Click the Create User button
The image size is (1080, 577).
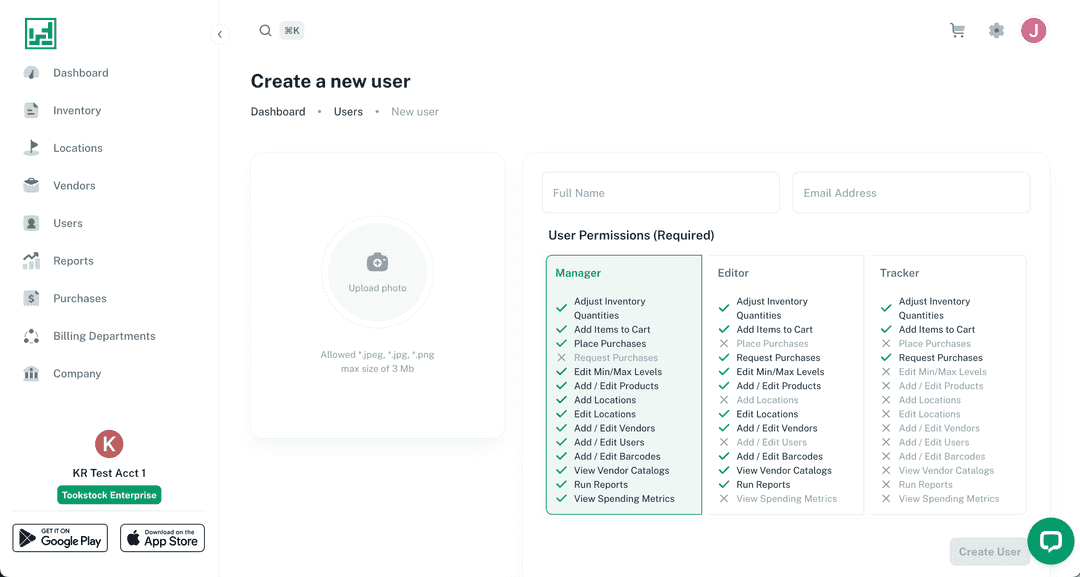point(989,551)
